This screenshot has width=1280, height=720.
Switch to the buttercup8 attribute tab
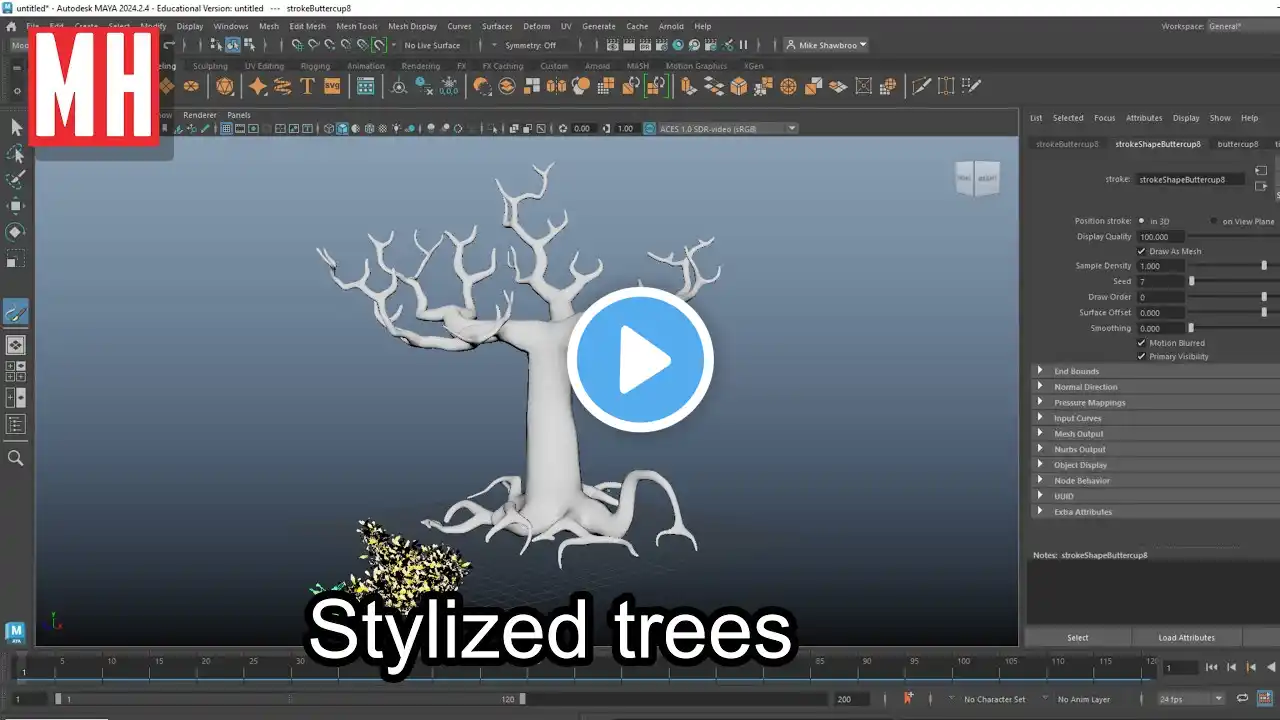point(1237,144)
